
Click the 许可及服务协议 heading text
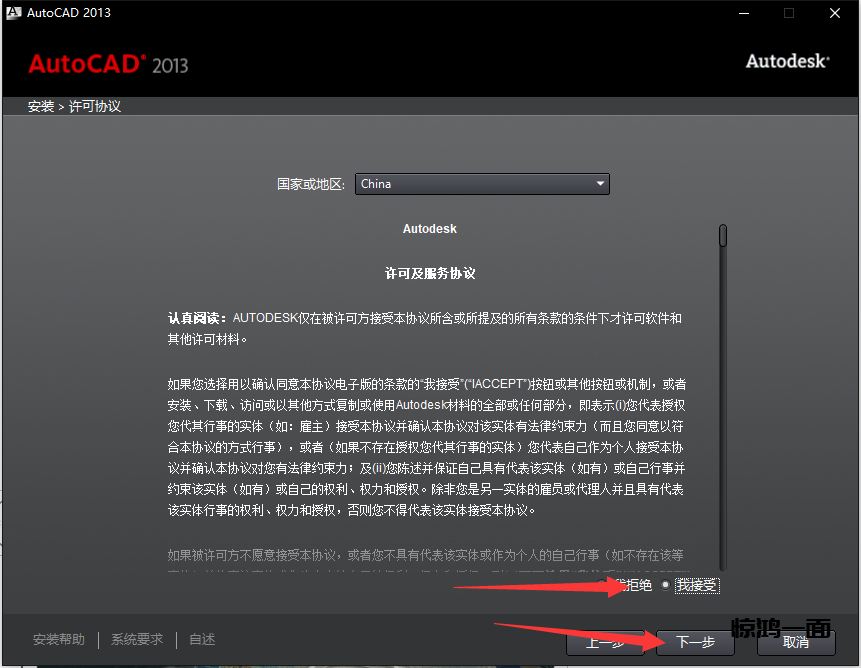[430, 273]
